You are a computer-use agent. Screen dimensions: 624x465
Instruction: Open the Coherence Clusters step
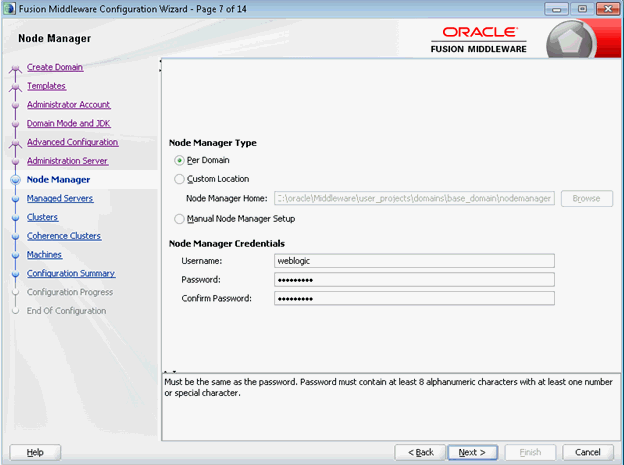click(64, 236)
